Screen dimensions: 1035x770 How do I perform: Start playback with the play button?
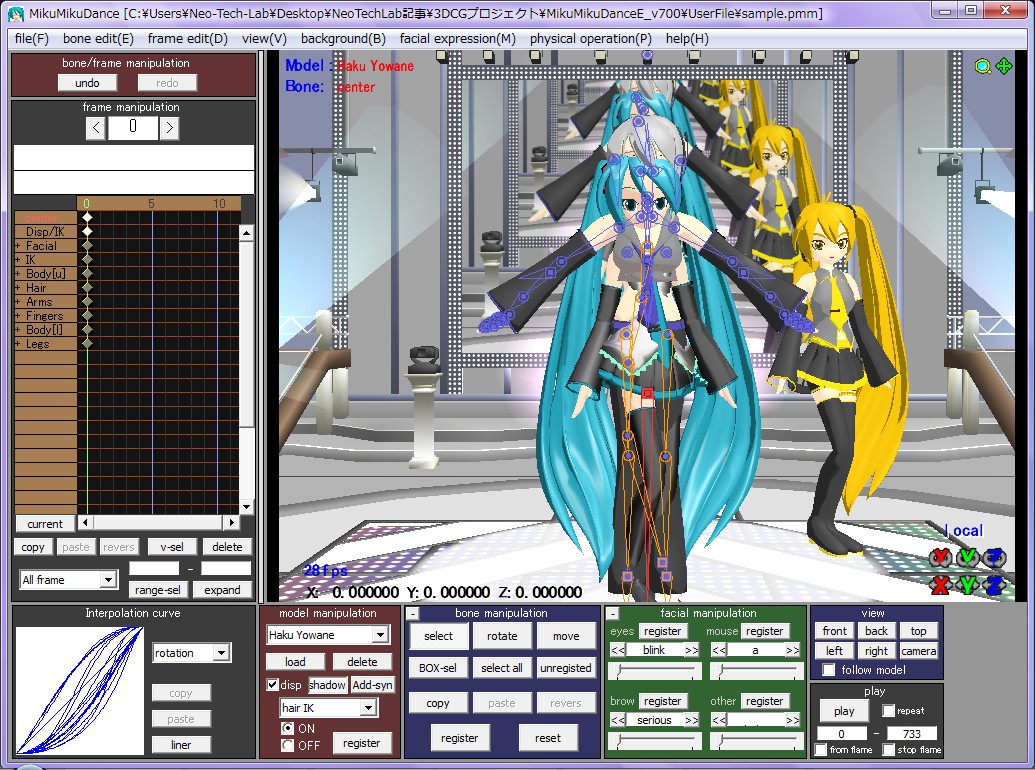point(844,711)
